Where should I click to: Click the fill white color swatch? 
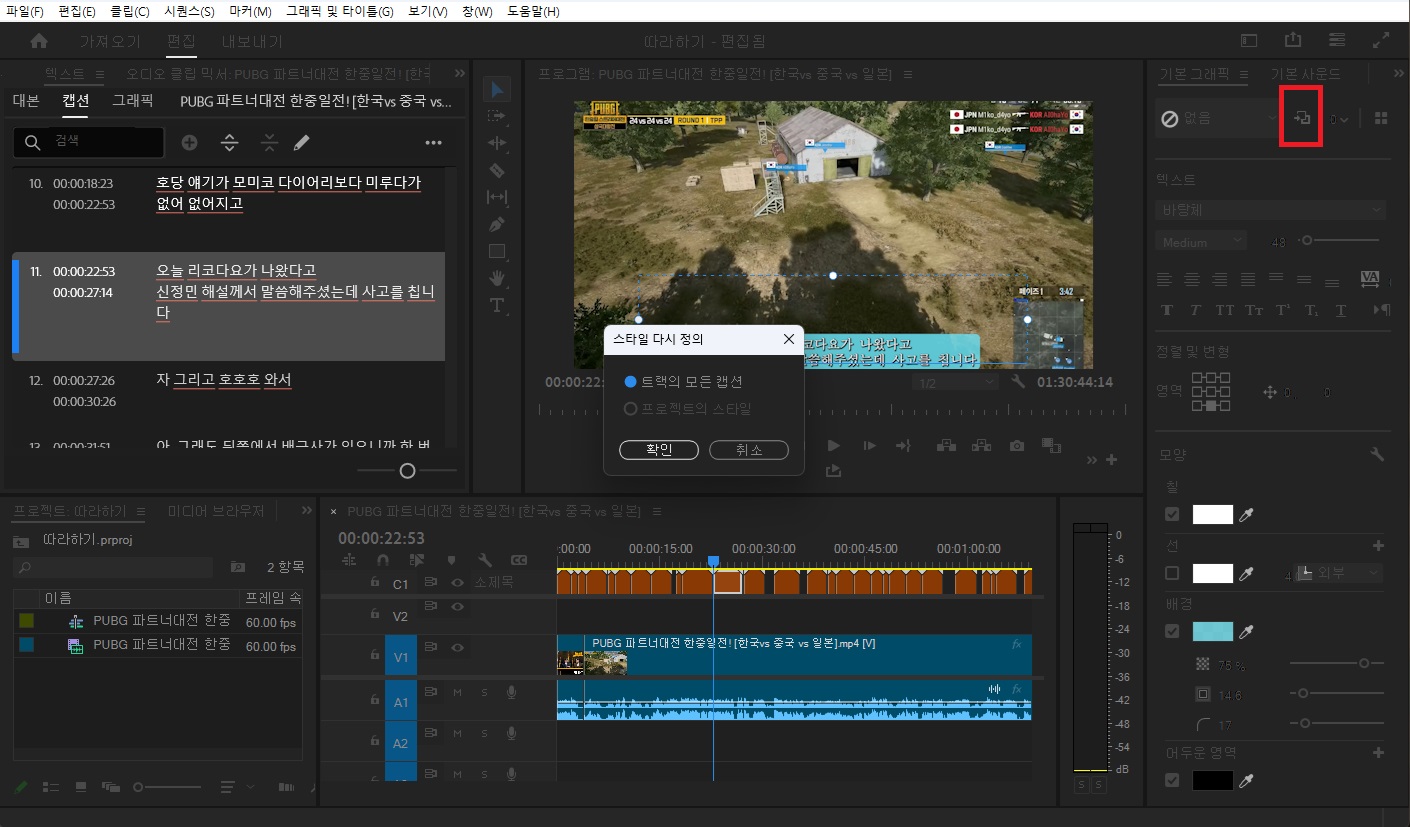[x=1213, y=515]
